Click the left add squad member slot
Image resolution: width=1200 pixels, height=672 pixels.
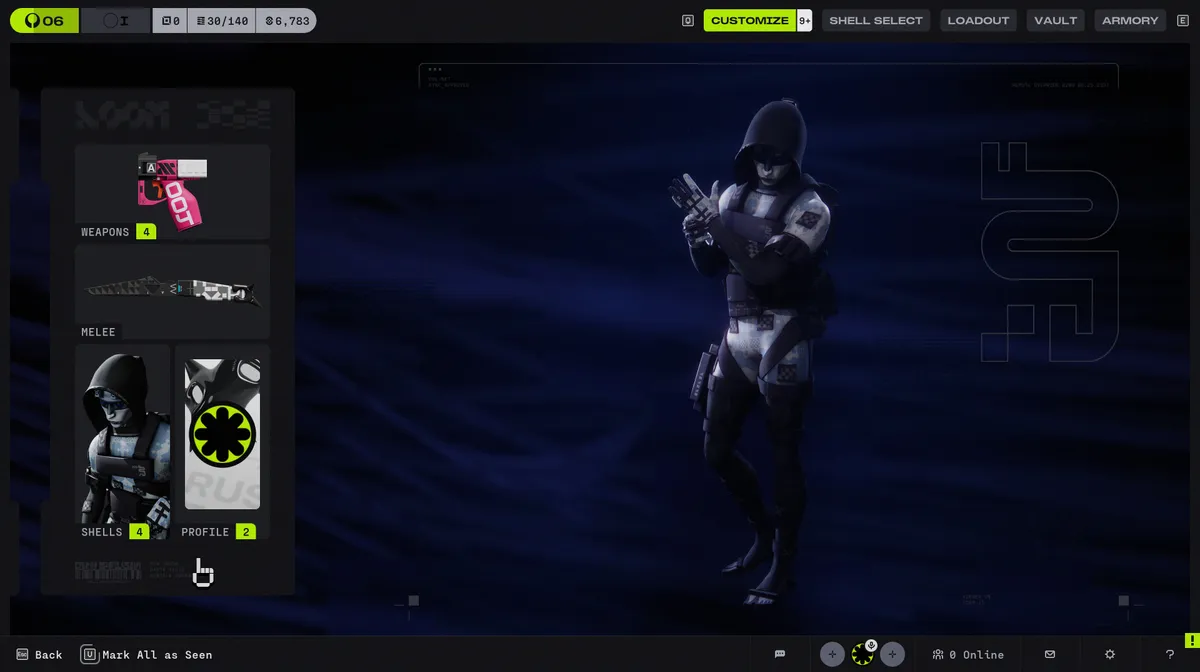point(832,654)
